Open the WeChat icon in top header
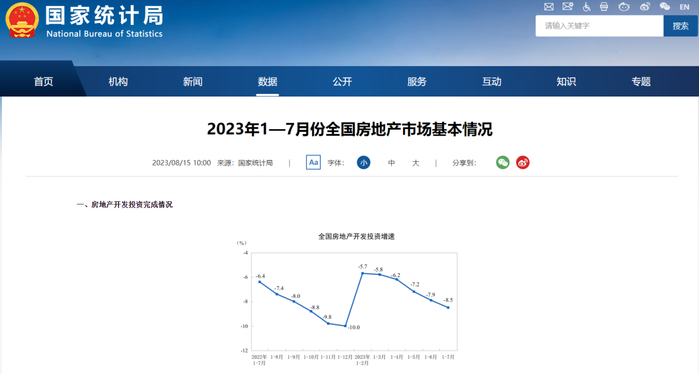This screenshot has height=374, width=699. point(665,7)
